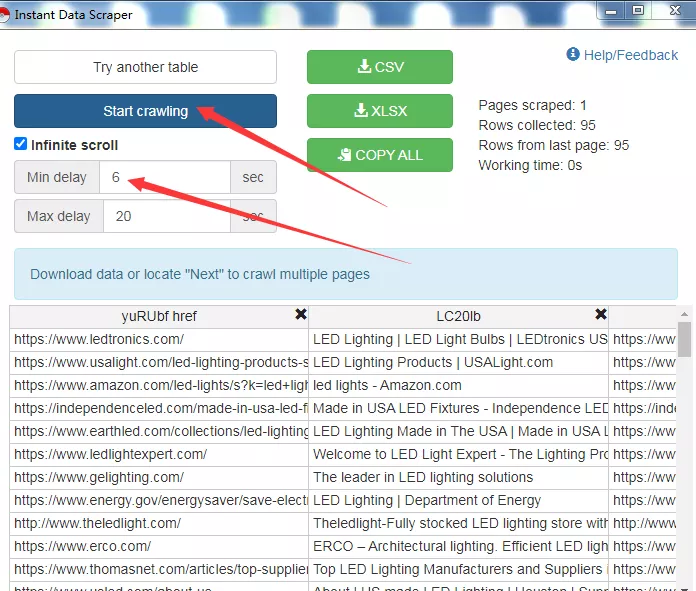Click 'Theledlight-Fully stocked LED lighting store' cell
696x591 pixels.
458,524
